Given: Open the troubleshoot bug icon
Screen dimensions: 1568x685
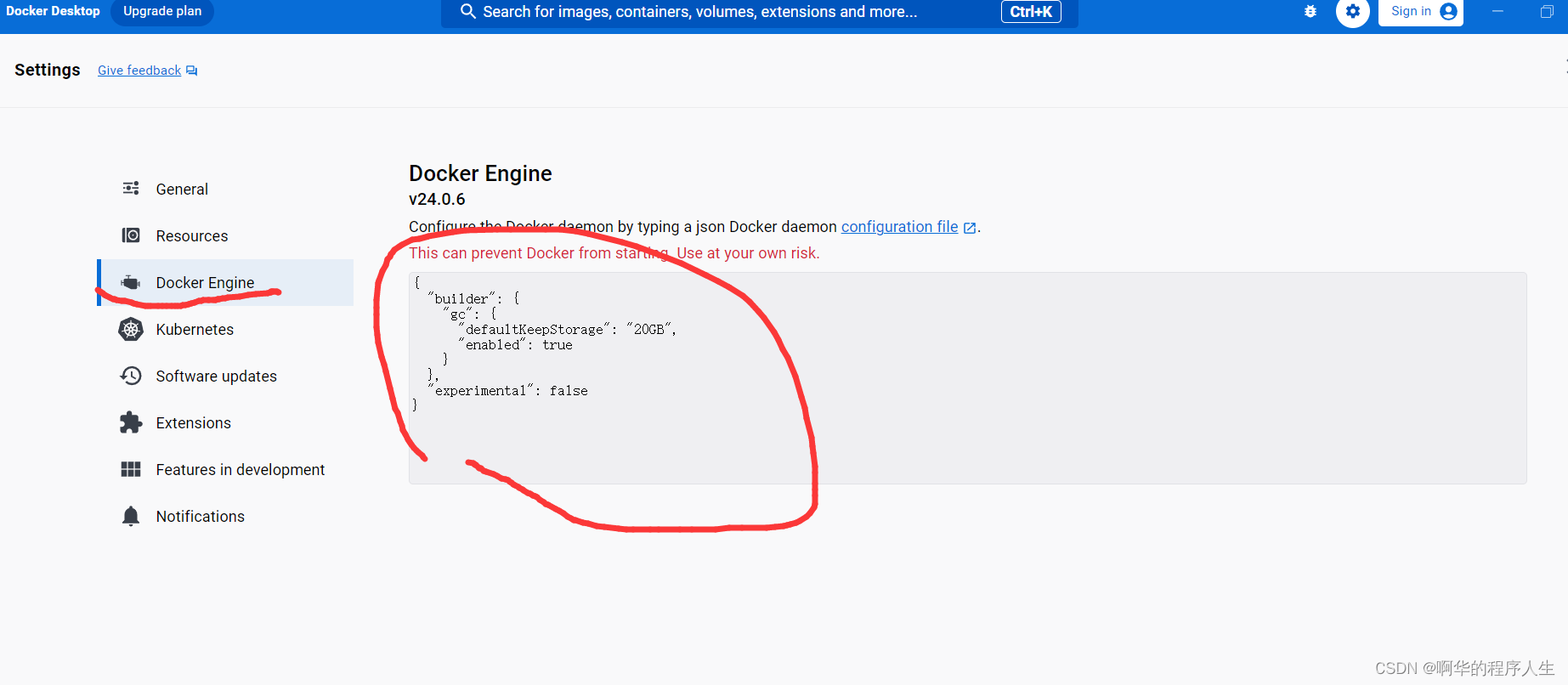Looking at the screenshot, I should pyautogui.click(x=1310, y=11).
